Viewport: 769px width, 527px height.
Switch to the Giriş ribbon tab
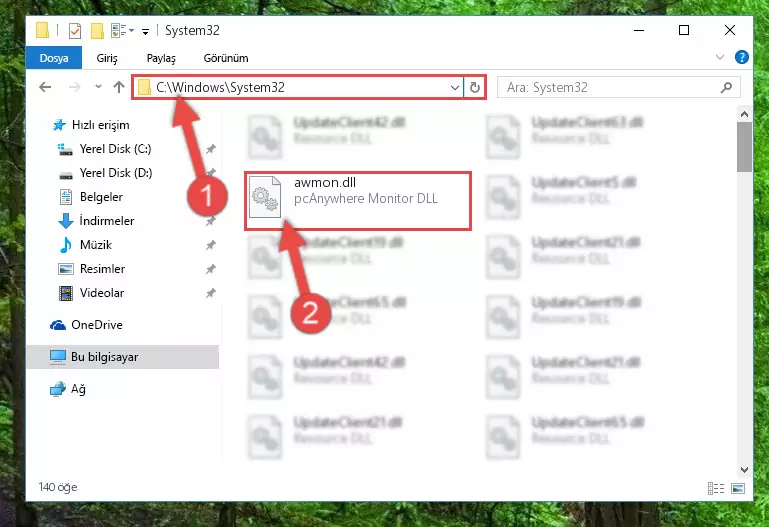pyautogui.click(x=107, y=58)
